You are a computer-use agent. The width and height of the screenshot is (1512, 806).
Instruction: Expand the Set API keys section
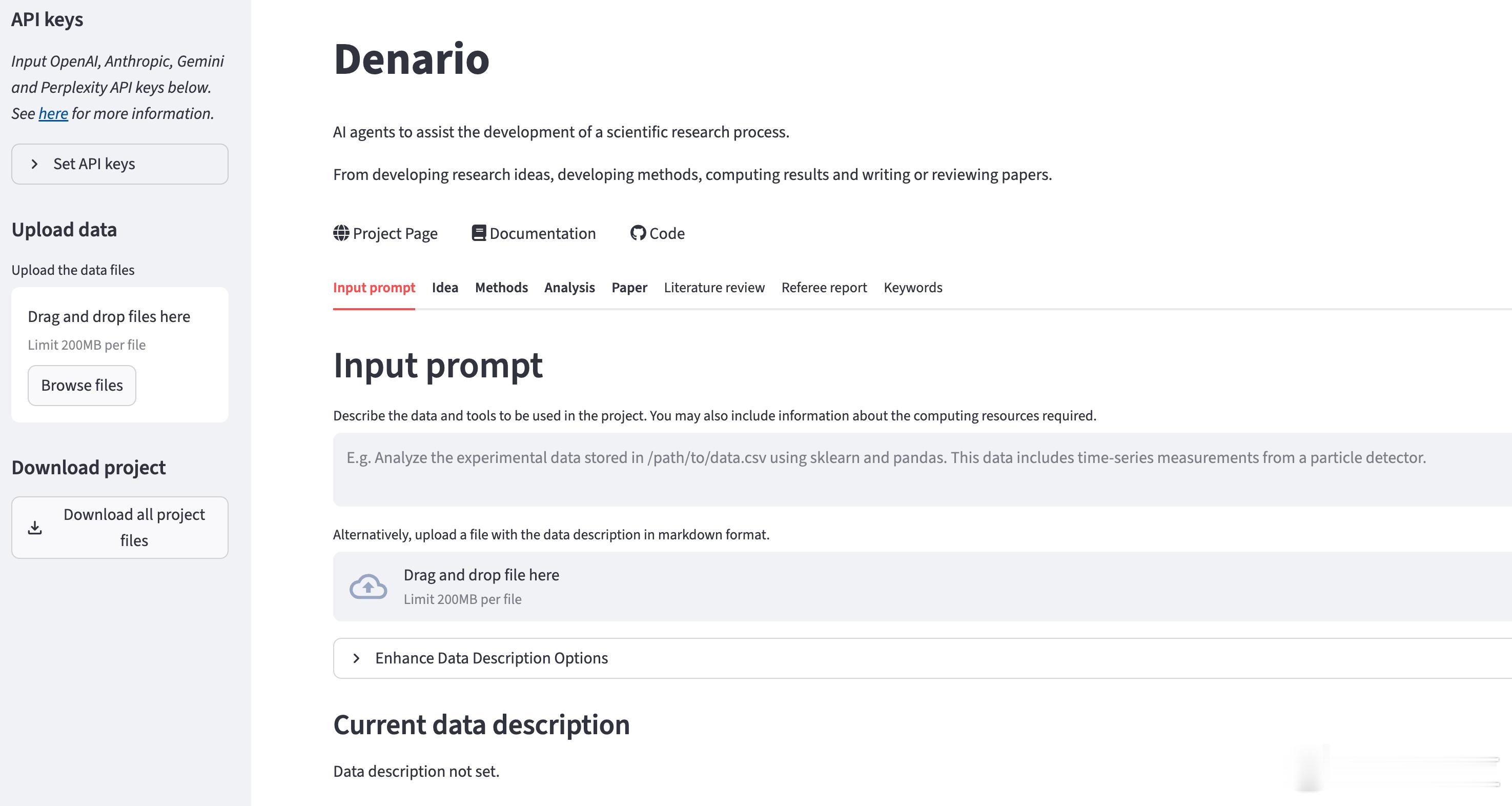click(x=120, y=164)
